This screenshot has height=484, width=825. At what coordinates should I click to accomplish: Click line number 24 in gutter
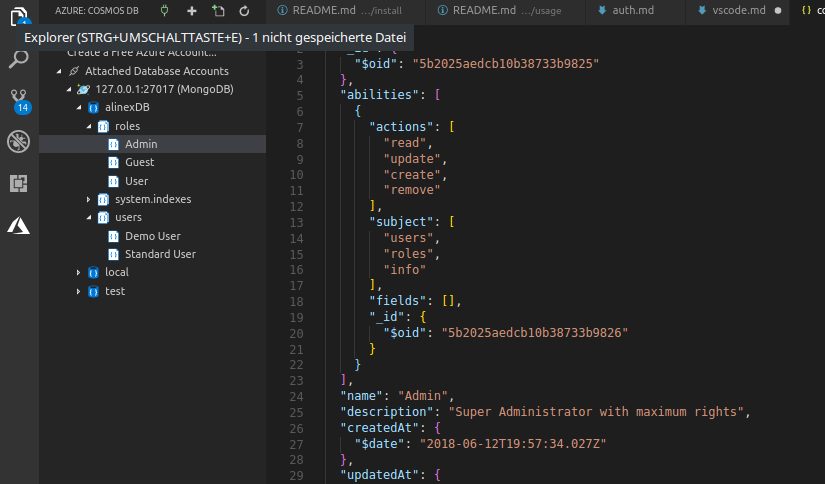click(x=296, y=396)
